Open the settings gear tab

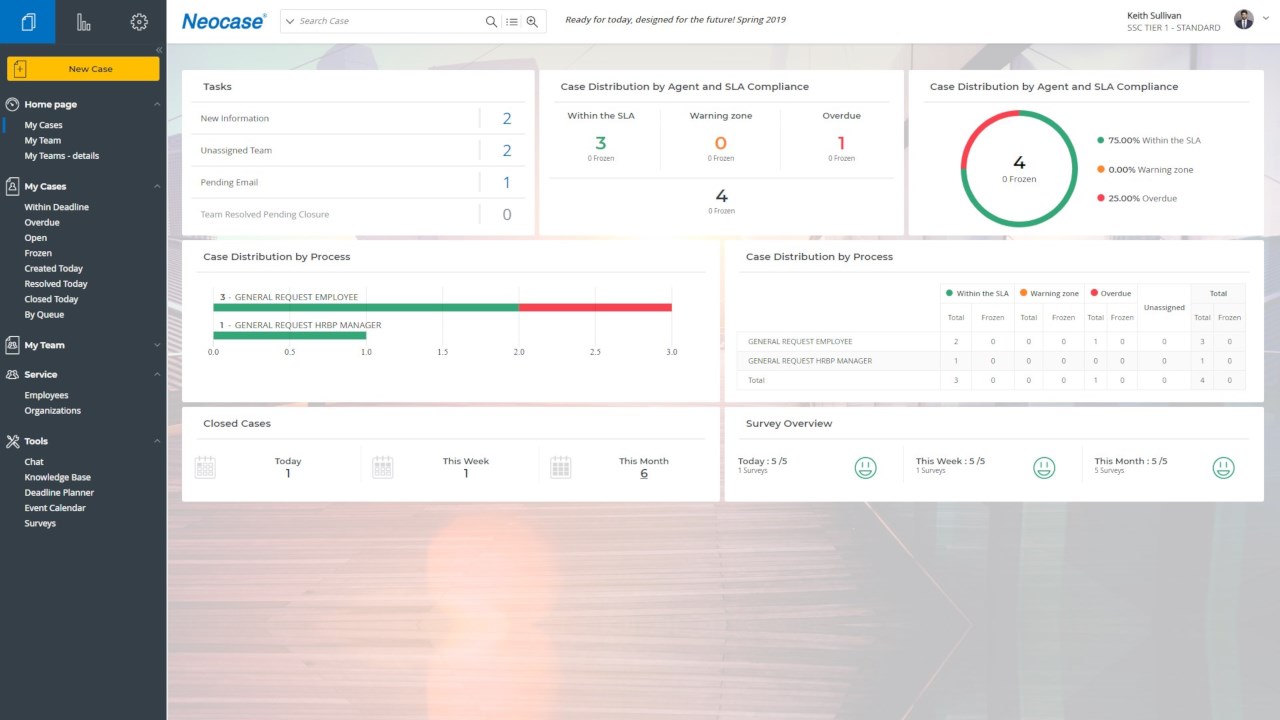click(x=139, y=22)
